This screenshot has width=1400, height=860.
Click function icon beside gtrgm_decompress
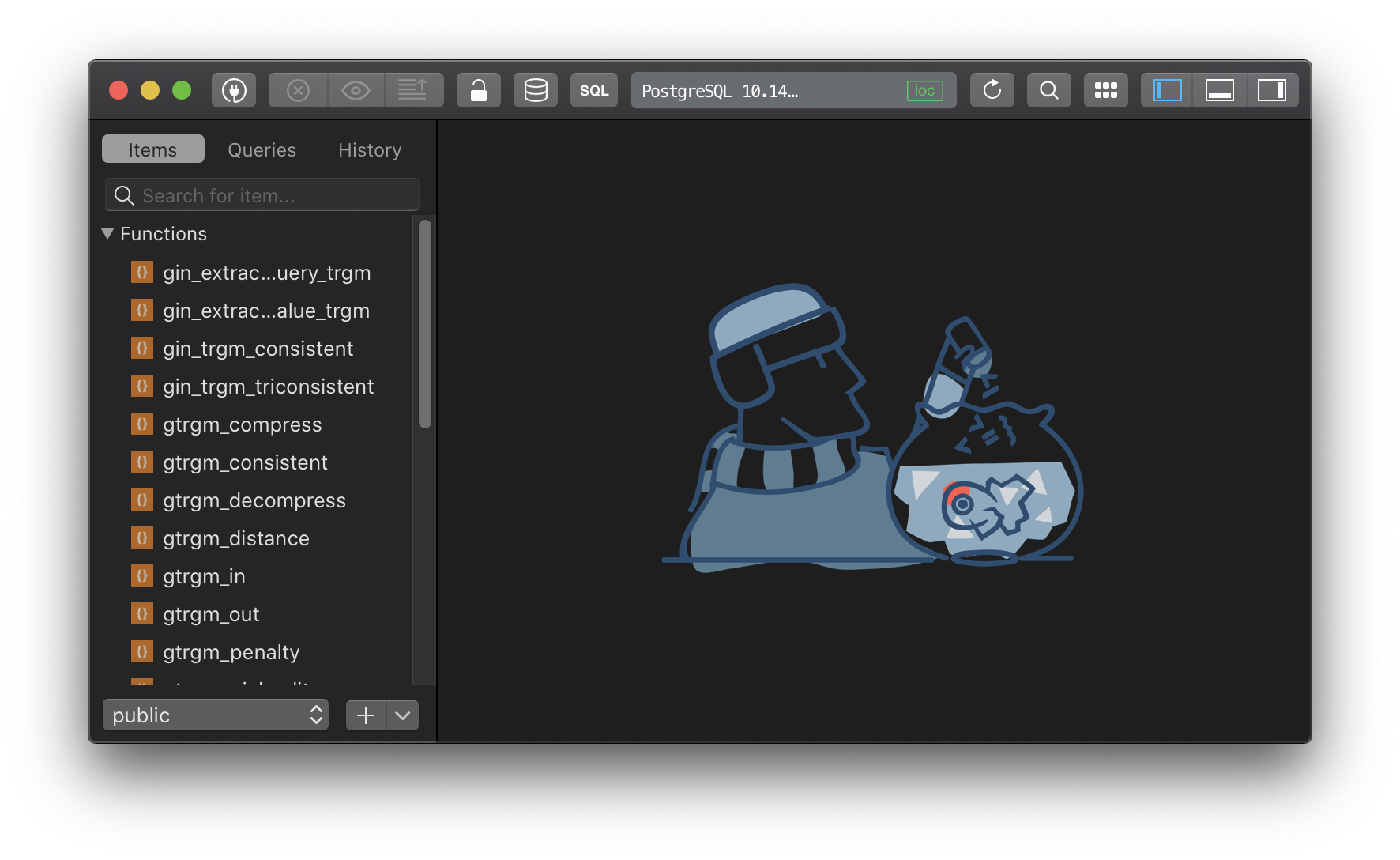[x=142, y=500]
